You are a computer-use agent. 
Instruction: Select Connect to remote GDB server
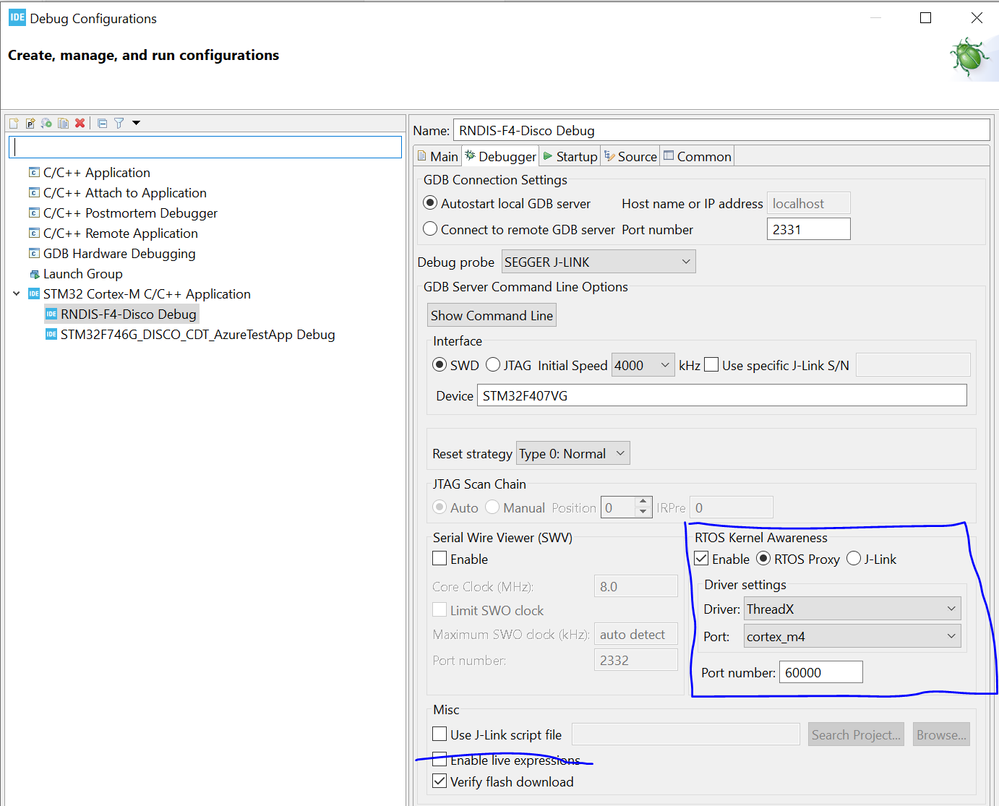coord(430,229)
